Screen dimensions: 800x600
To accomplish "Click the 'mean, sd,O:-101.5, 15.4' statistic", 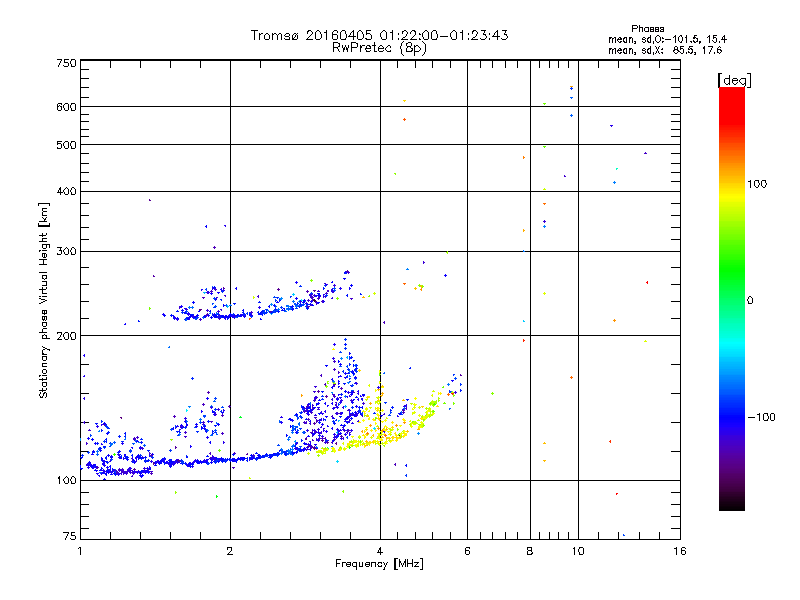I will pos(667,39).
